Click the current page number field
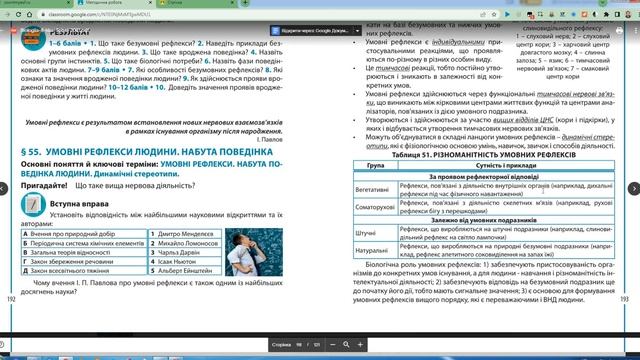 click(x=299, y=344)
